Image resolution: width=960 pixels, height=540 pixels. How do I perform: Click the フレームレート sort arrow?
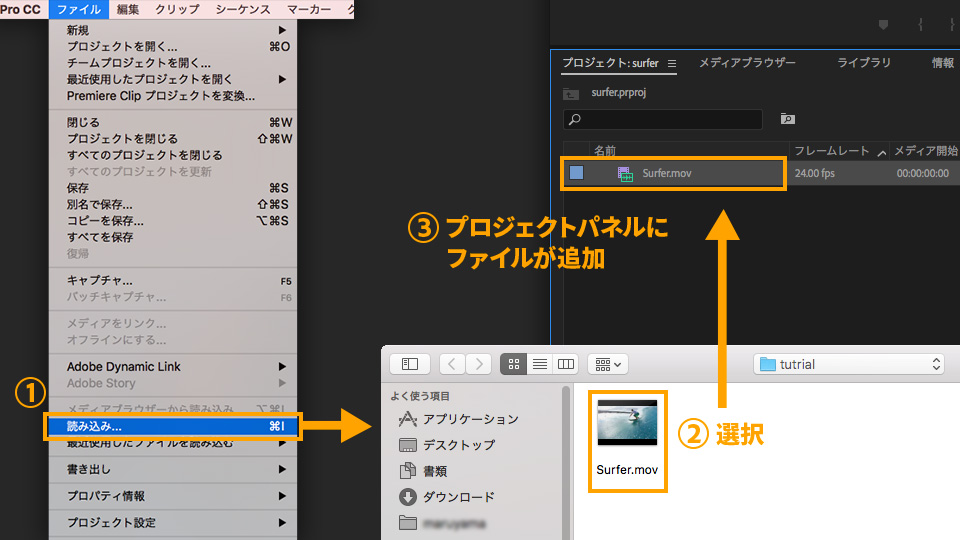pos(882,152)
